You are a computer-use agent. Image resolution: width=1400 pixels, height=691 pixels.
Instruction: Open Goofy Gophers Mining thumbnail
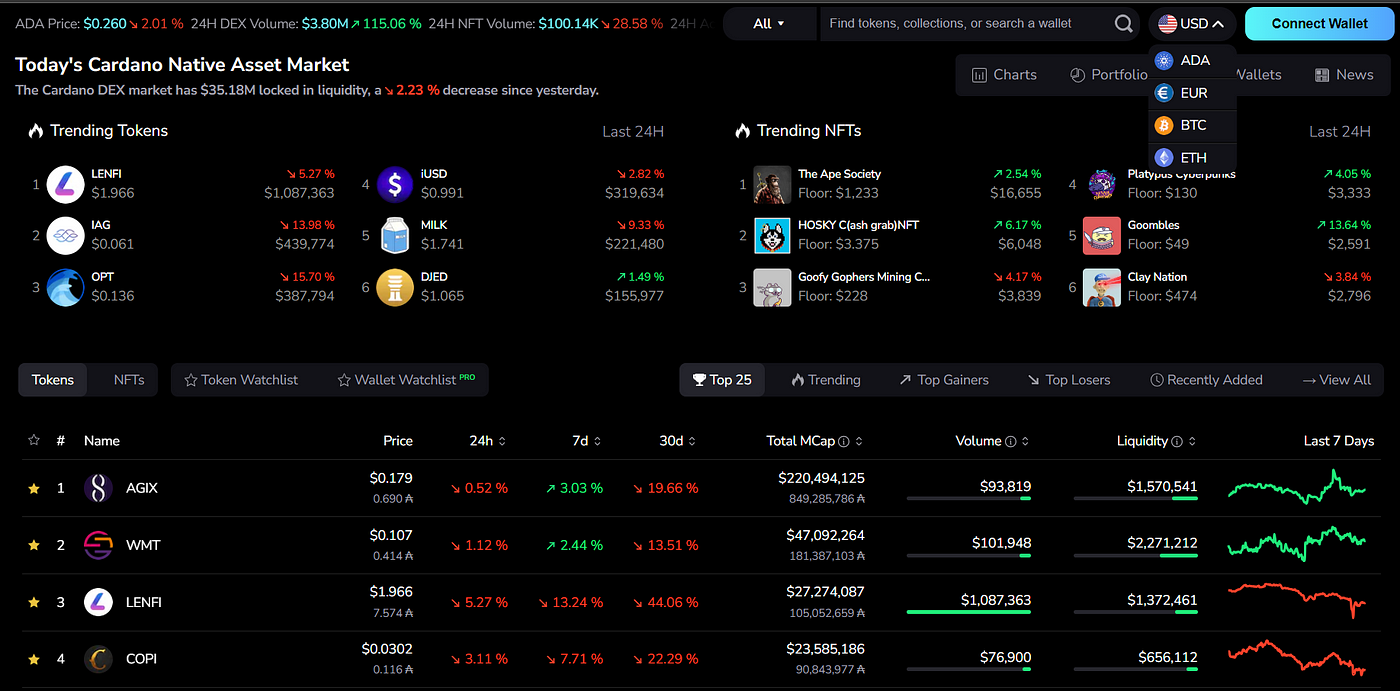tap(772, 288)
